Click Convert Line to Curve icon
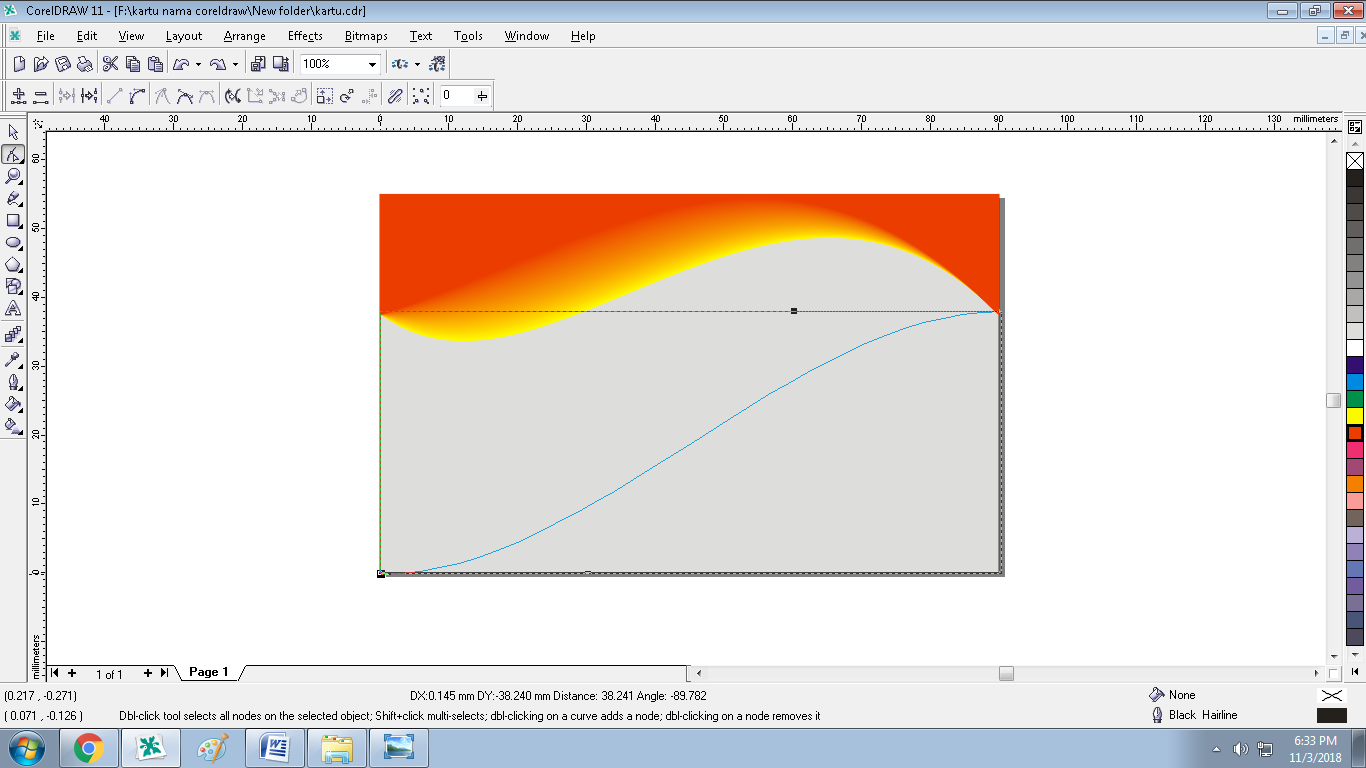This screenshot has height=768, width=1366. tap(137, 96)
